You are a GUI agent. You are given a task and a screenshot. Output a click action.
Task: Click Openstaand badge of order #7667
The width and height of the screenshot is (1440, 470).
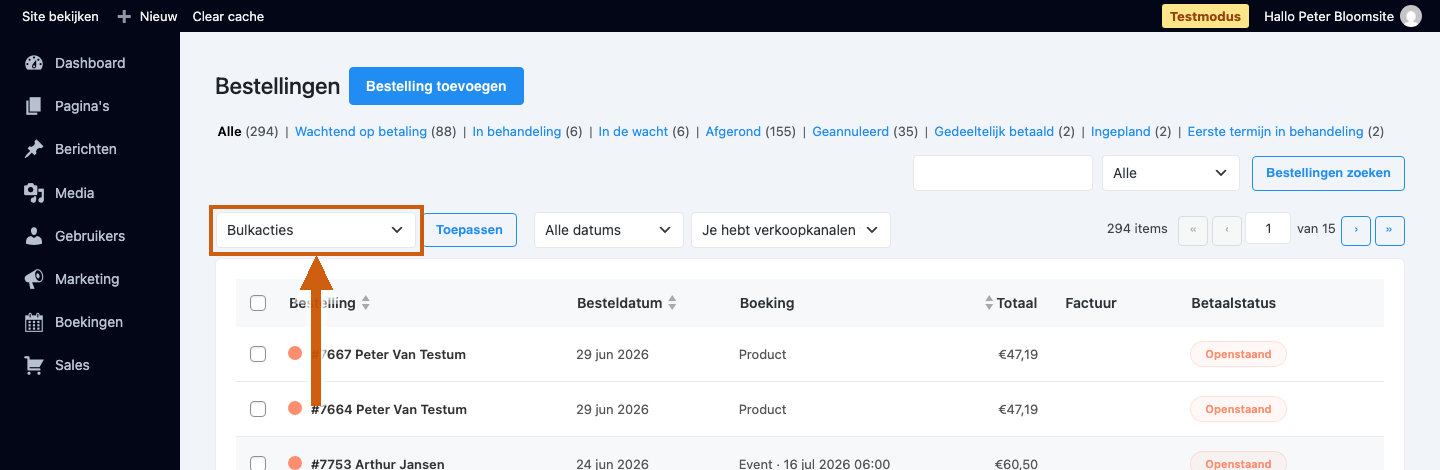[x=1238, y=354]
